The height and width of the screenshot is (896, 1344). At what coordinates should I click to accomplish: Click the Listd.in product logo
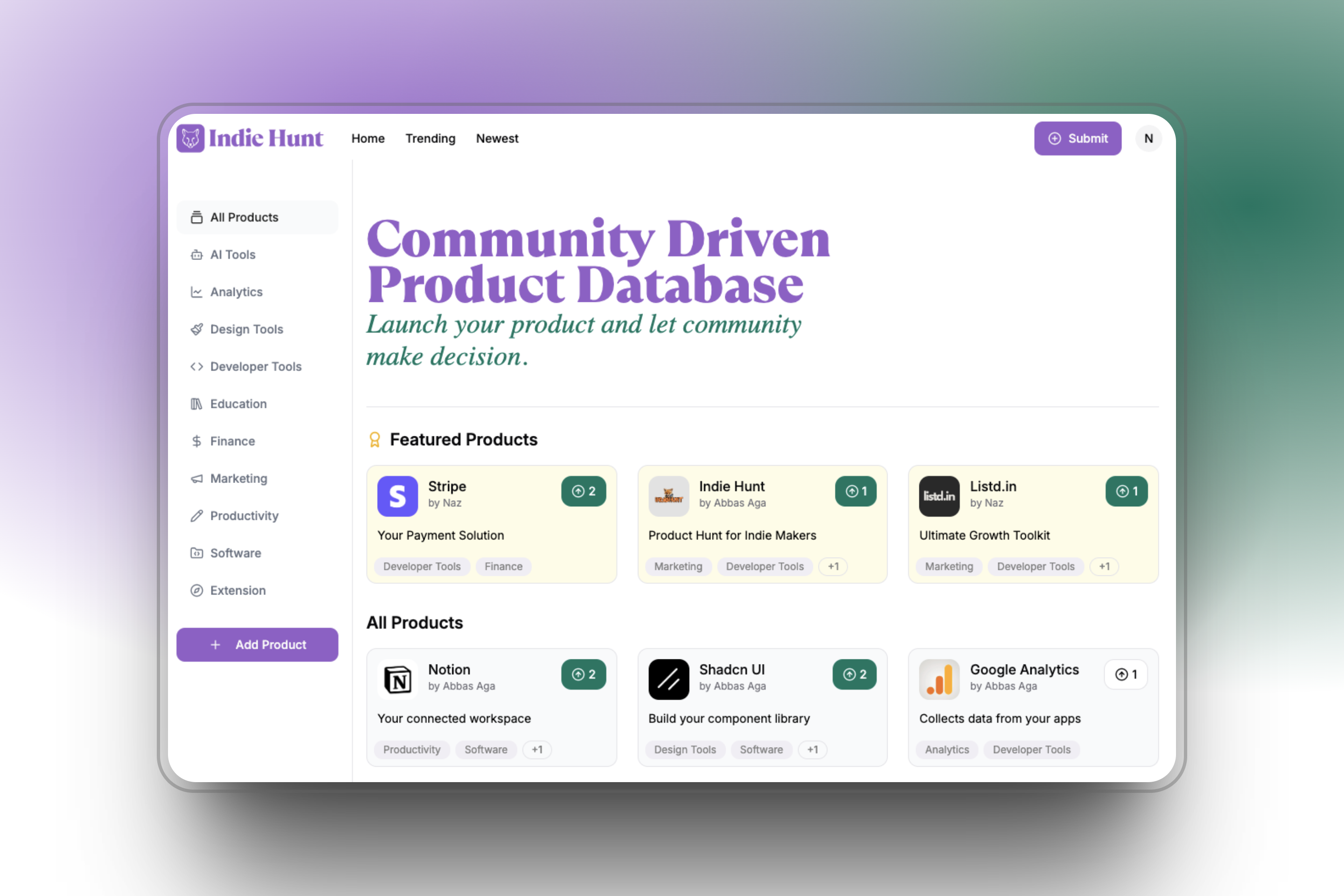[939, 496]
